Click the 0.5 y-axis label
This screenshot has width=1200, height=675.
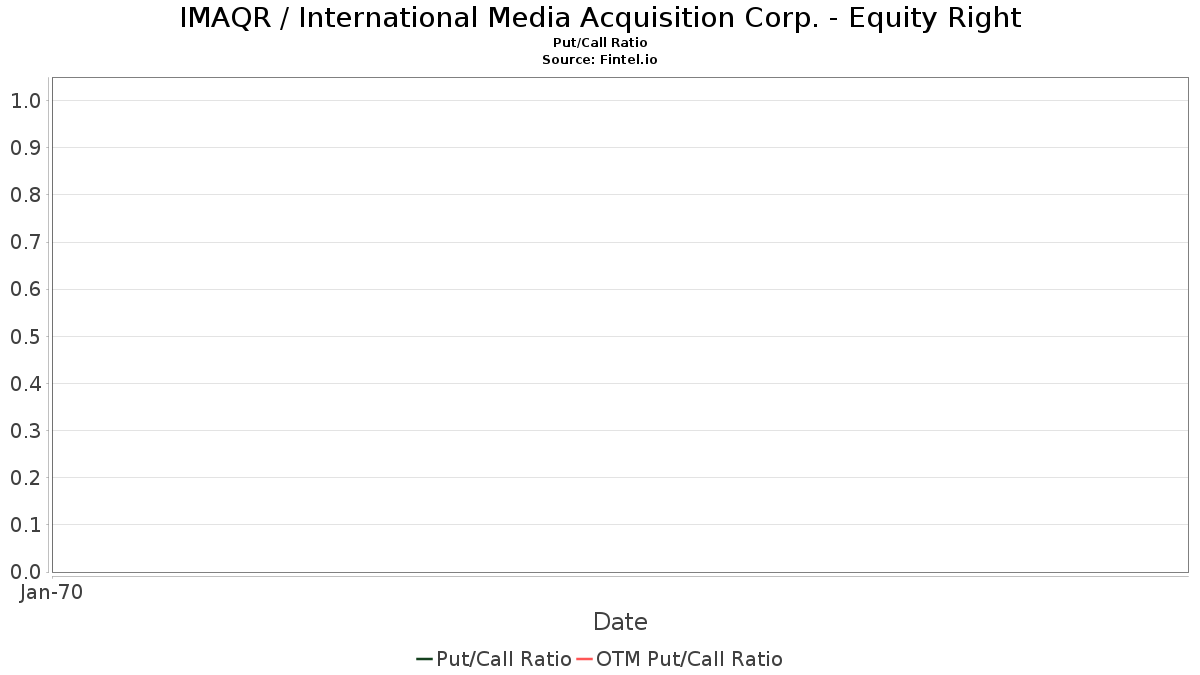point(26,337)
